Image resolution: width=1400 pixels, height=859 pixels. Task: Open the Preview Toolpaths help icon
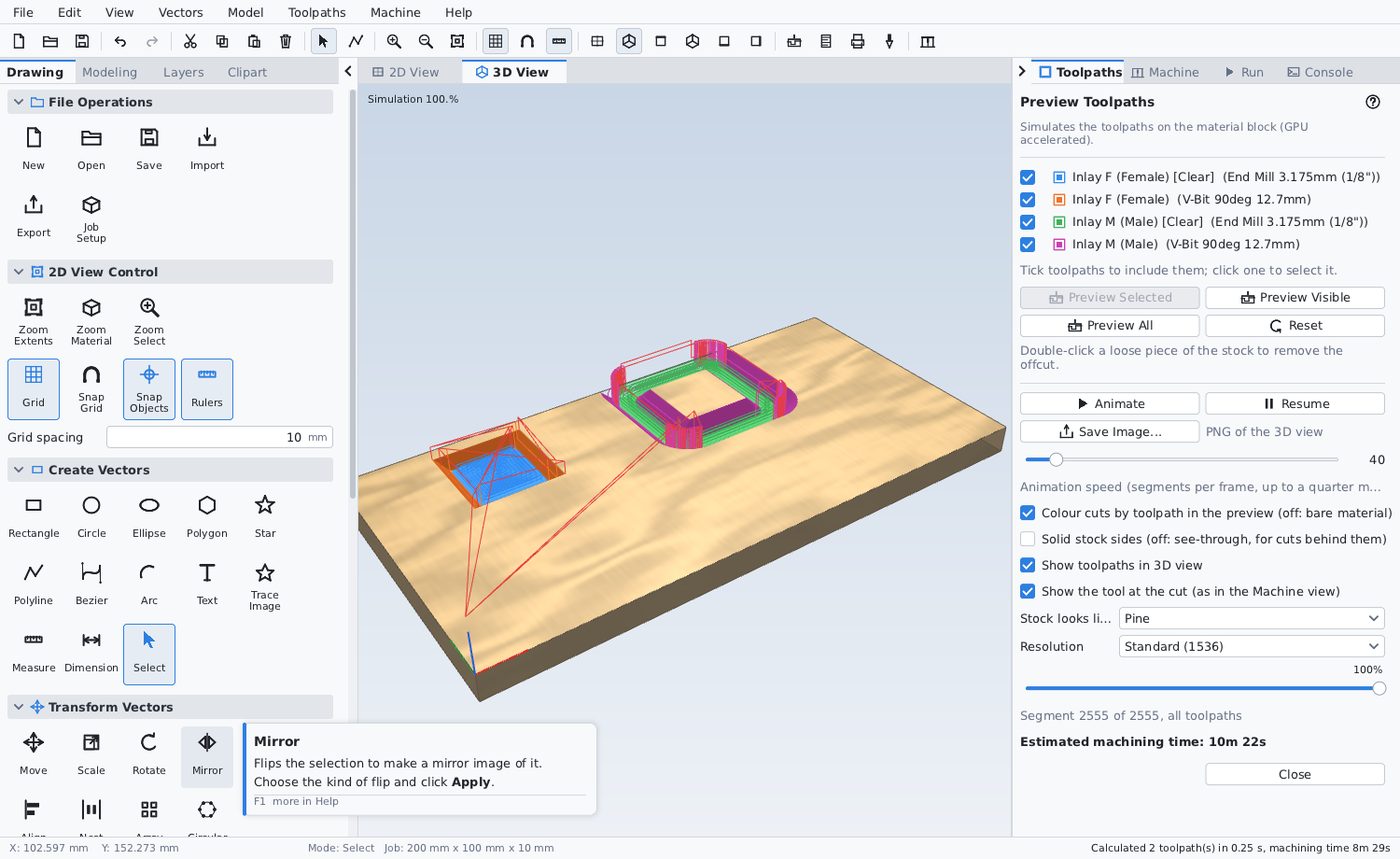click(x=1373, y=102)
